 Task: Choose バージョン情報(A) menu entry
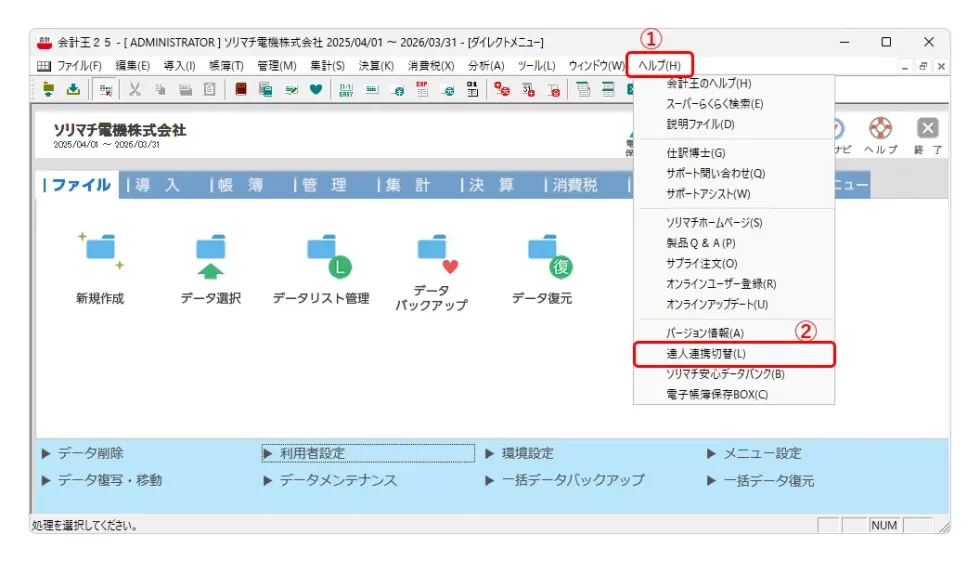(705, 333)
